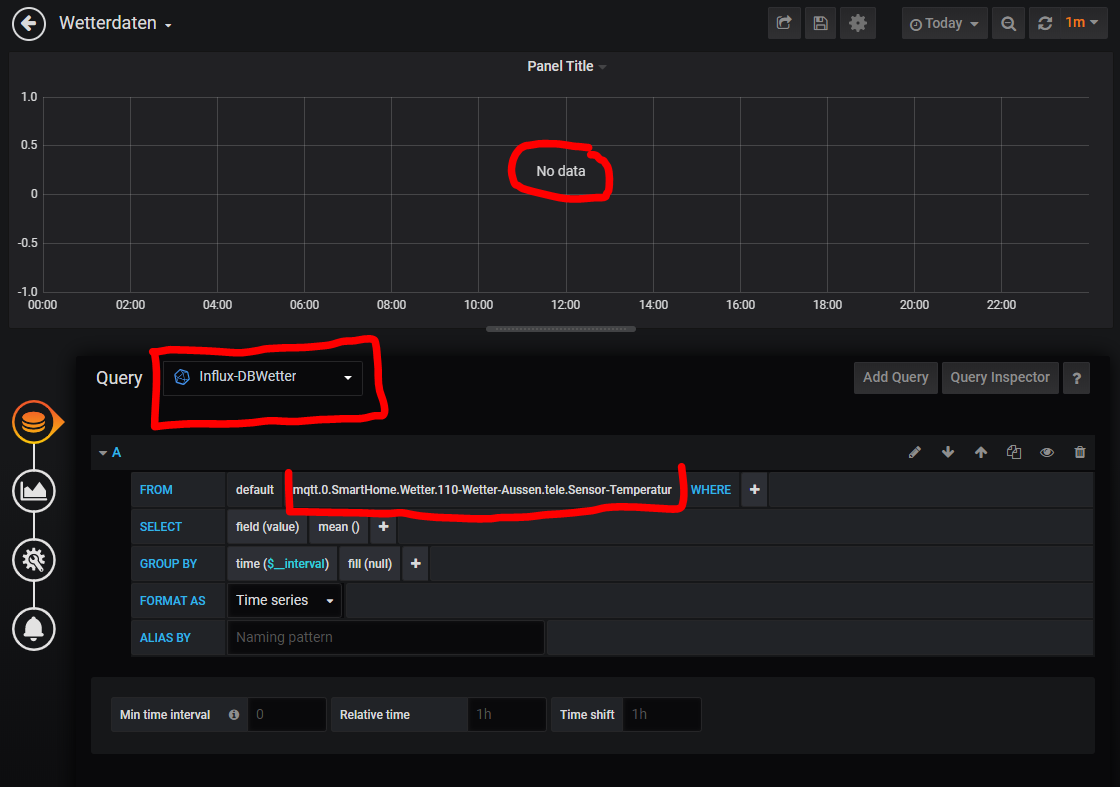Screen dimensions: 1120x787
Task: Grab the panel resize handle bar
Action: (561, 329)
